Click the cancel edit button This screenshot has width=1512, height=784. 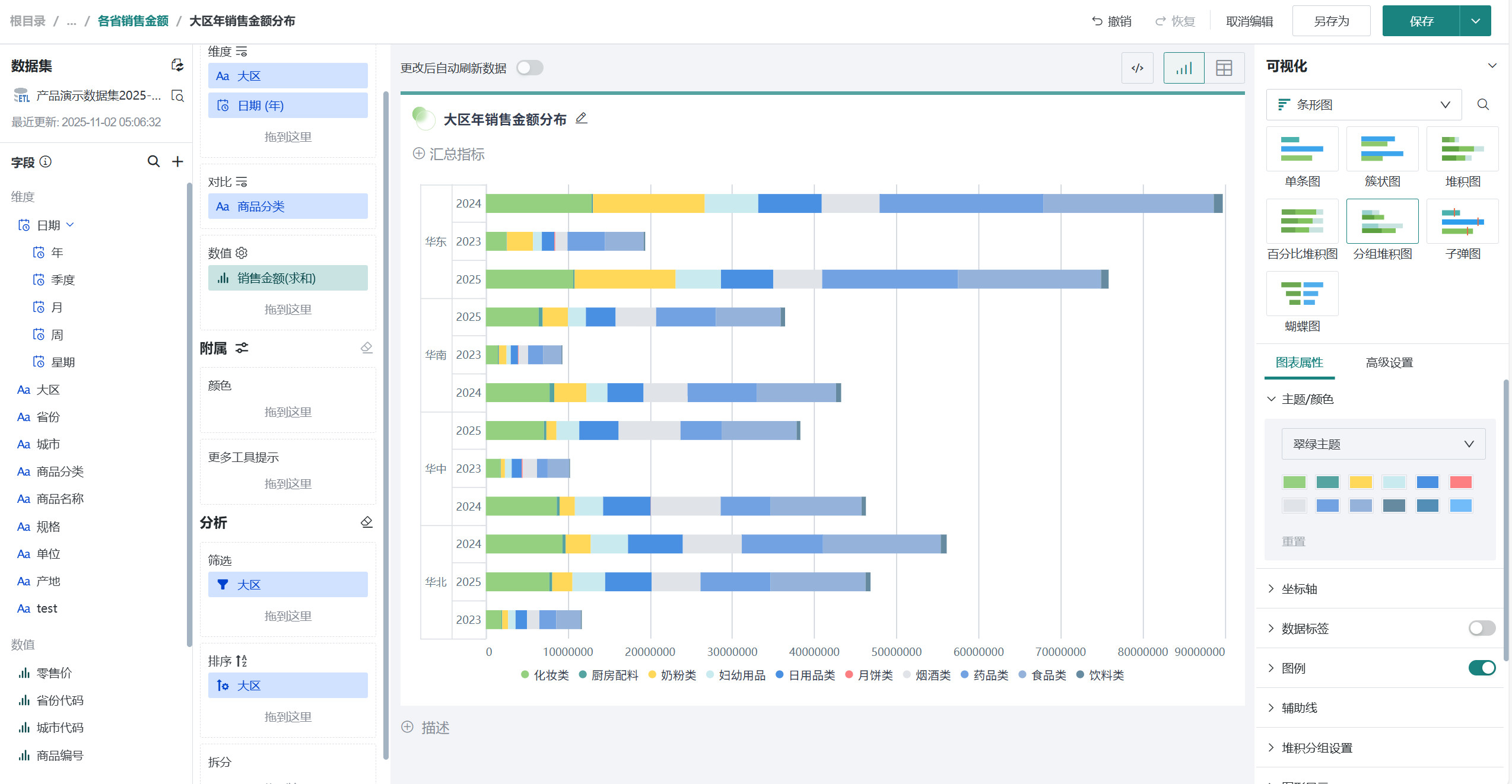pos(1249,21)
